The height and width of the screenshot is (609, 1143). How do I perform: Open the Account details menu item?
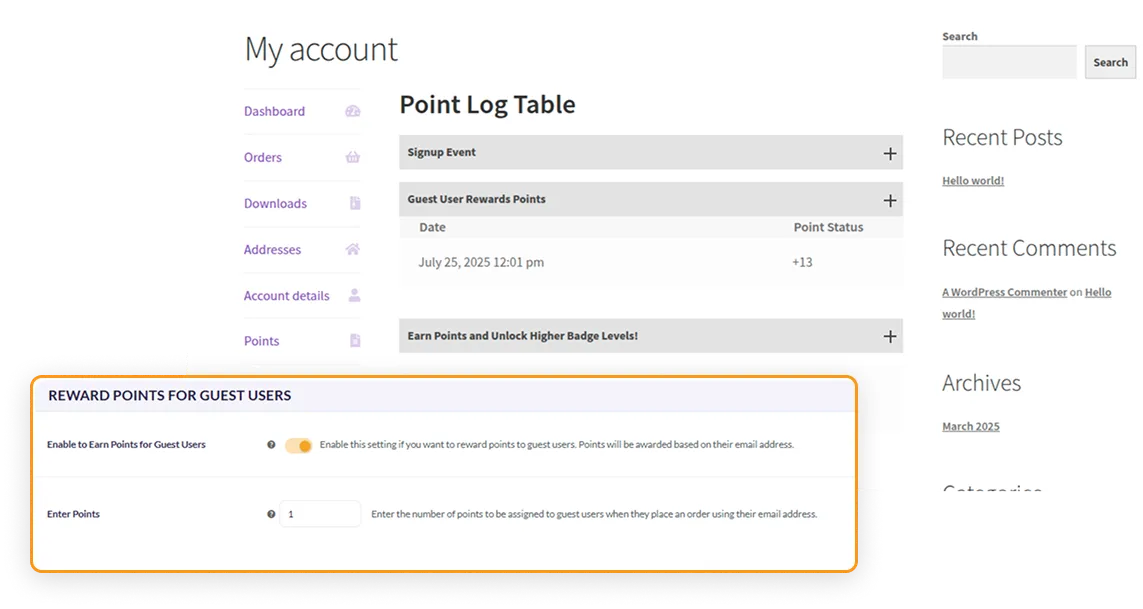(286, 295)
